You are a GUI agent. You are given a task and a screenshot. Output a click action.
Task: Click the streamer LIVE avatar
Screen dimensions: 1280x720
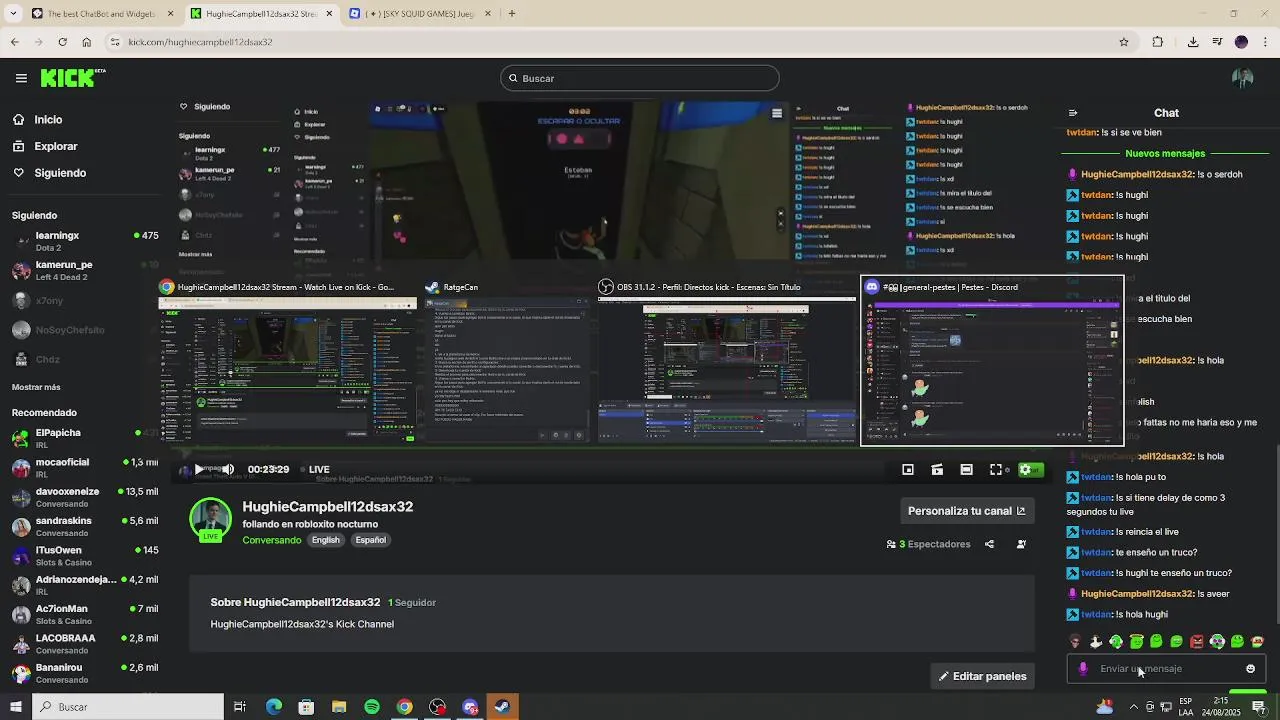210,520
